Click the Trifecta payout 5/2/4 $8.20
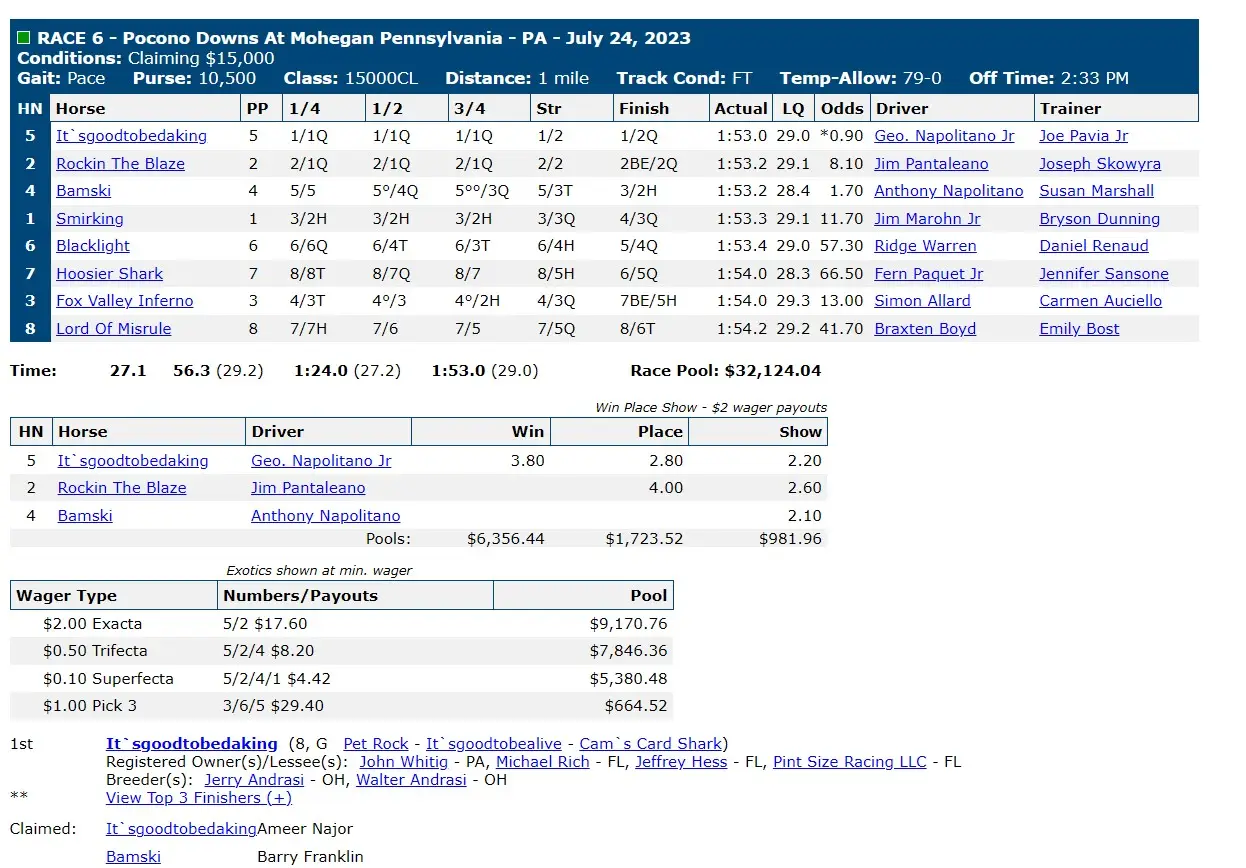Image resolution: width=1246 pixels, height=868 pixels. (268, 651)
